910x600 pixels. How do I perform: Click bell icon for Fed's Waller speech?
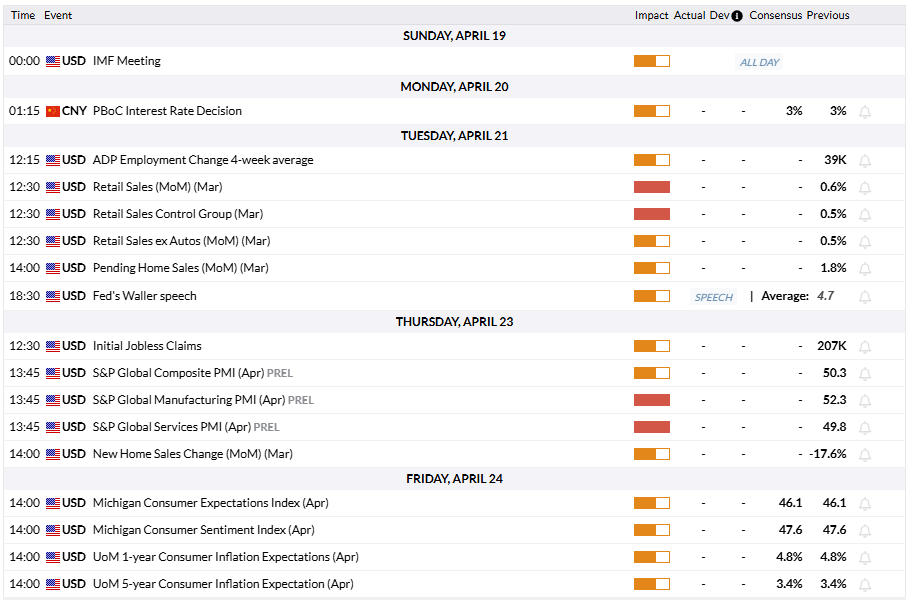(x=865, y=296)
